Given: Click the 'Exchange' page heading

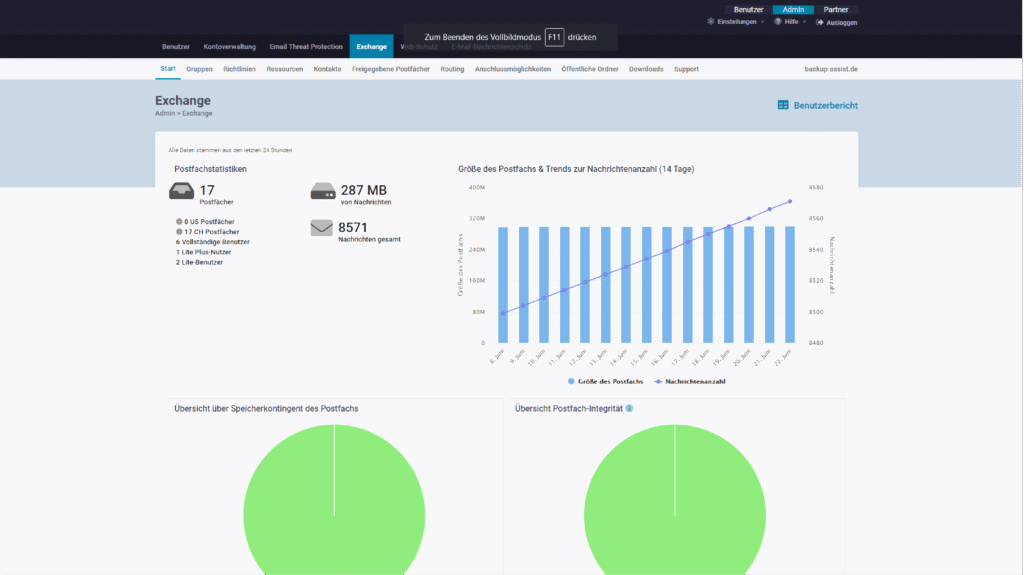Looking at the screenshot, I should 183,100.
